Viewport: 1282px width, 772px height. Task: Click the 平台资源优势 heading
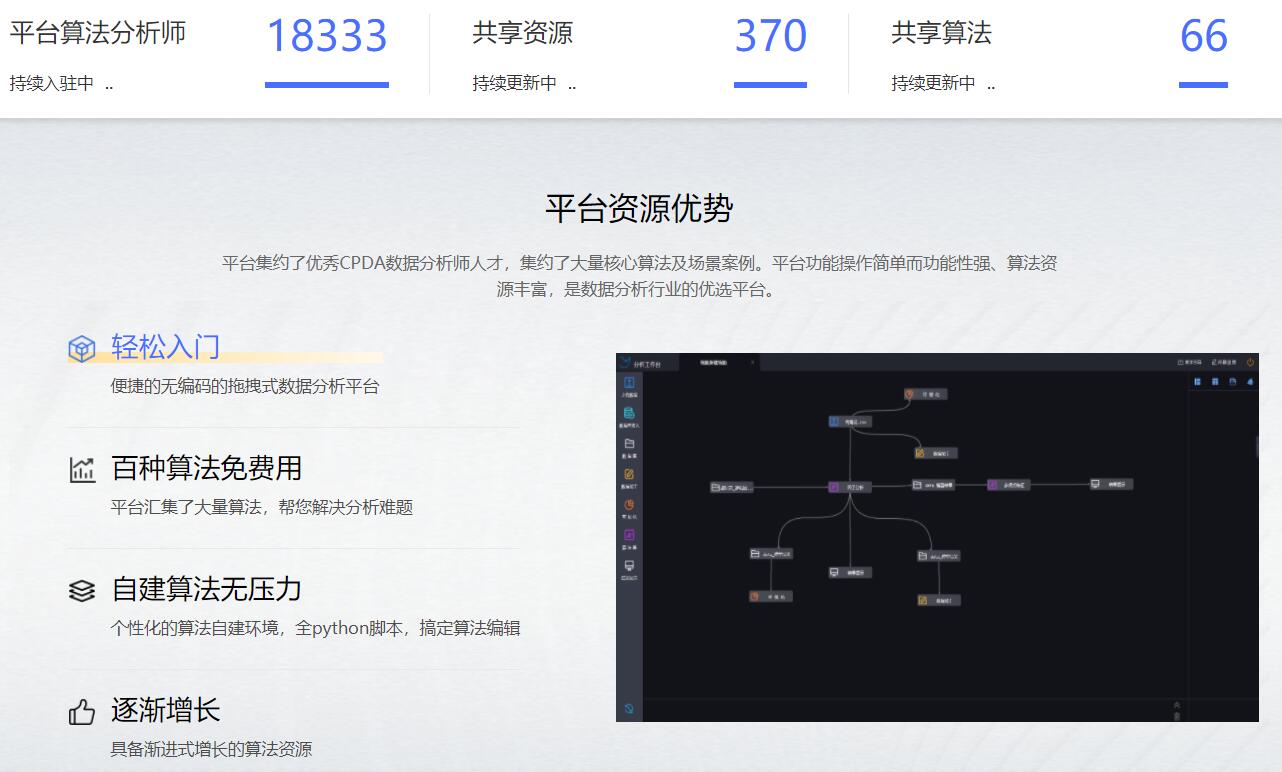tap(640, 209)
